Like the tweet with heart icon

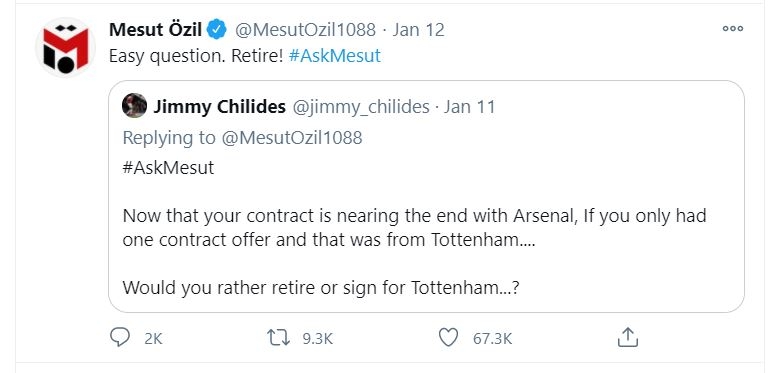[x=448, y=338]
